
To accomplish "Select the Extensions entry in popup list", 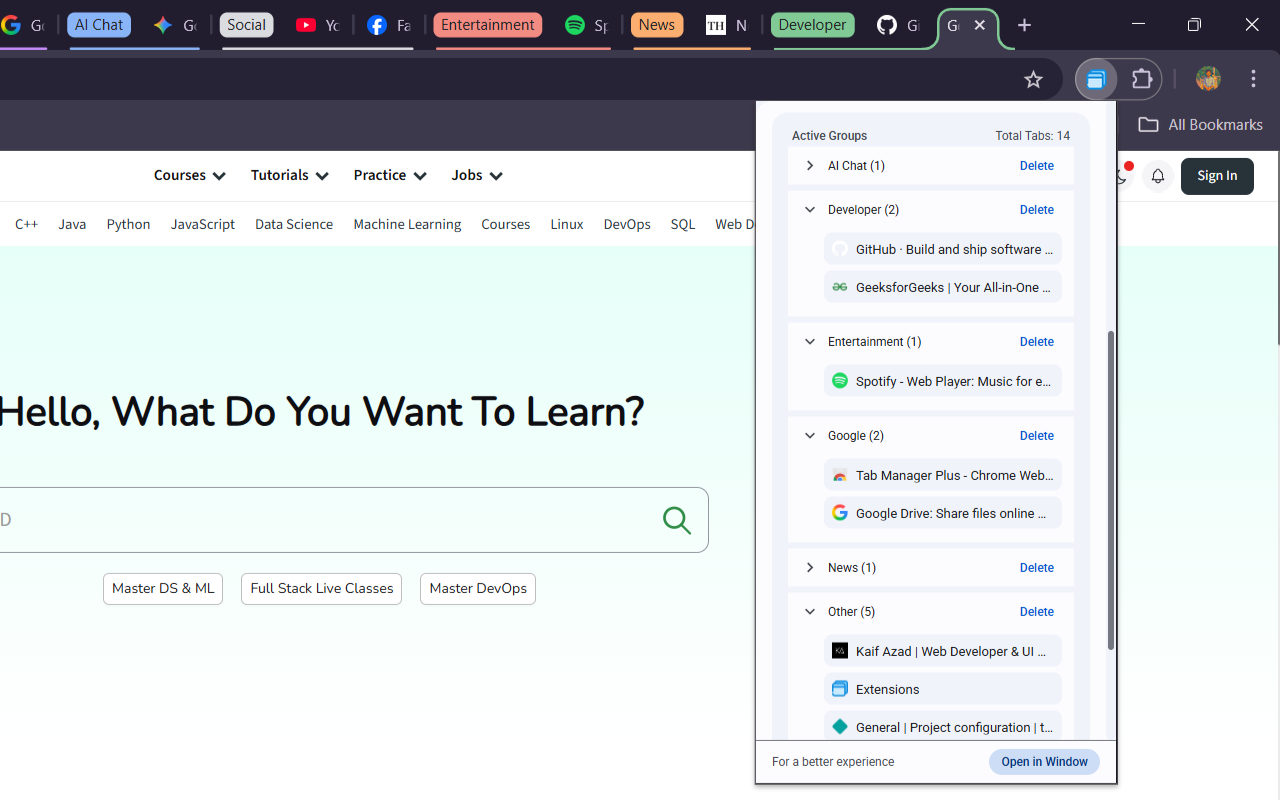I will coord(943,689).
